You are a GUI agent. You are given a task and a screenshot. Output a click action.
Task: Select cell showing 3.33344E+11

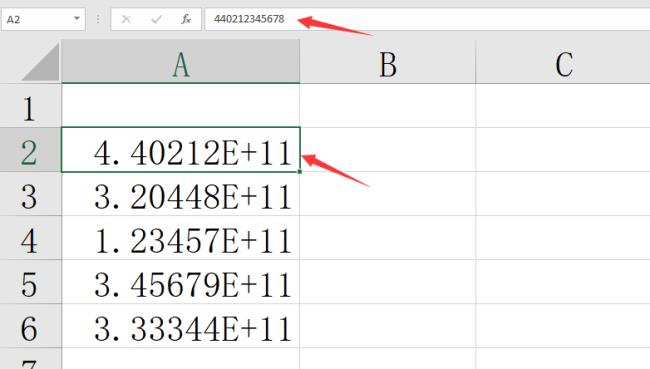tap(181, 326)
